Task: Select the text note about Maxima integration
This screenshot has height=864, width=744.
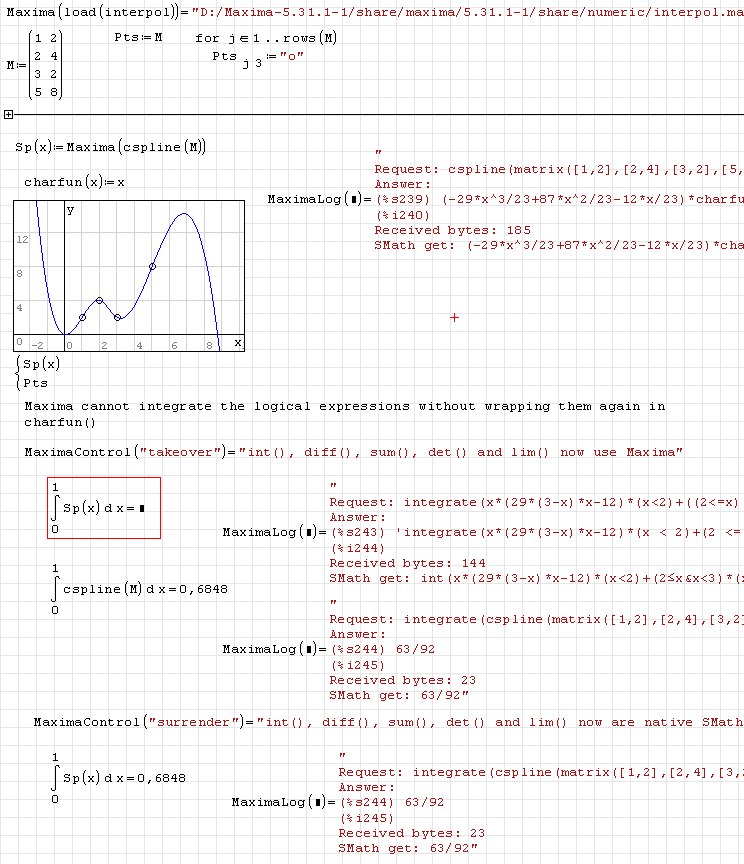Action: 344,414
